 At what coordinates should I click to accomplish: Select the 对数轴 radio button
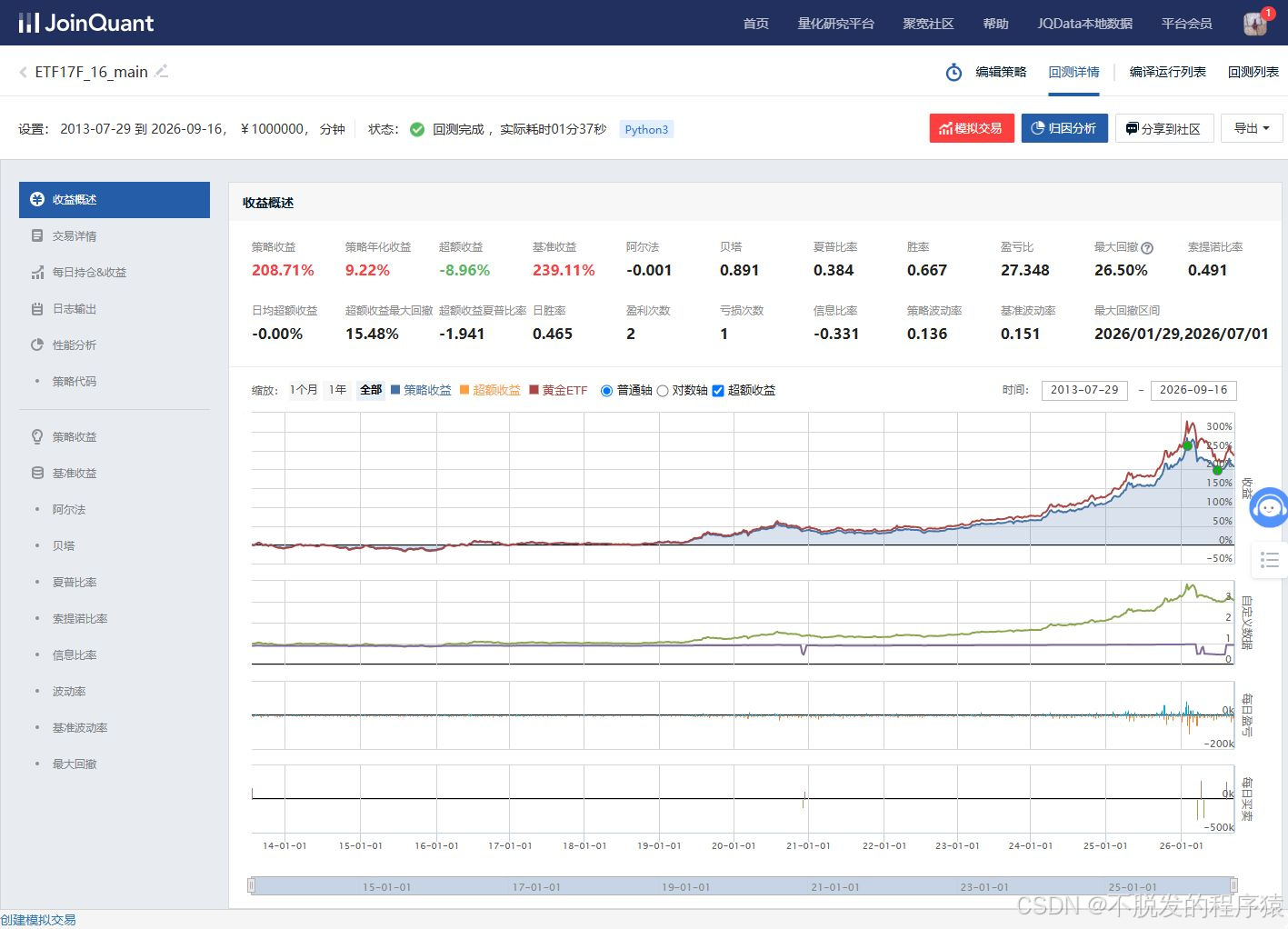(x=663, y=391)
